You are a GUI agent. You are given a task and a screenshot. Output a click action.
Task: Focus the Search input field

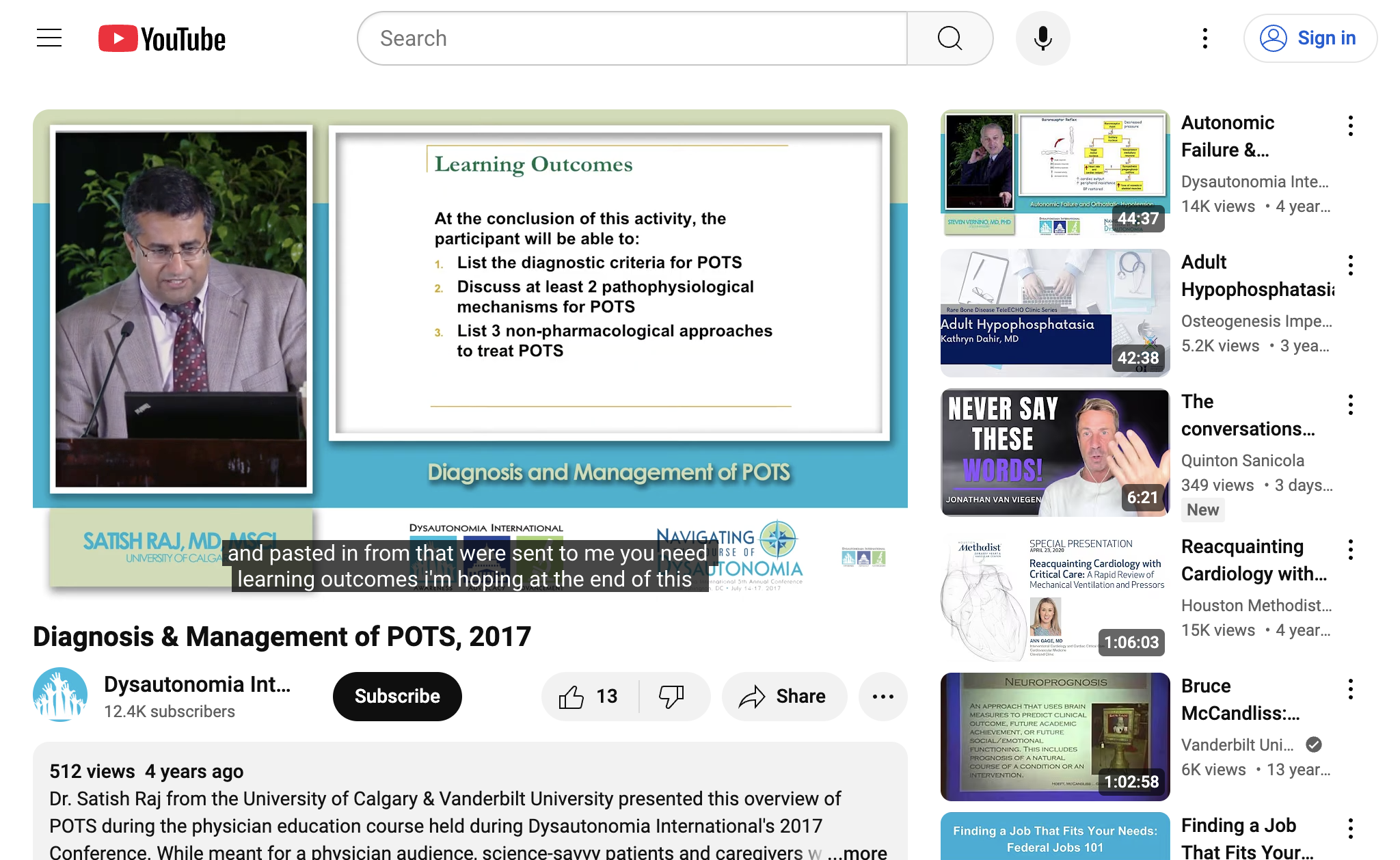pos(632,38)
